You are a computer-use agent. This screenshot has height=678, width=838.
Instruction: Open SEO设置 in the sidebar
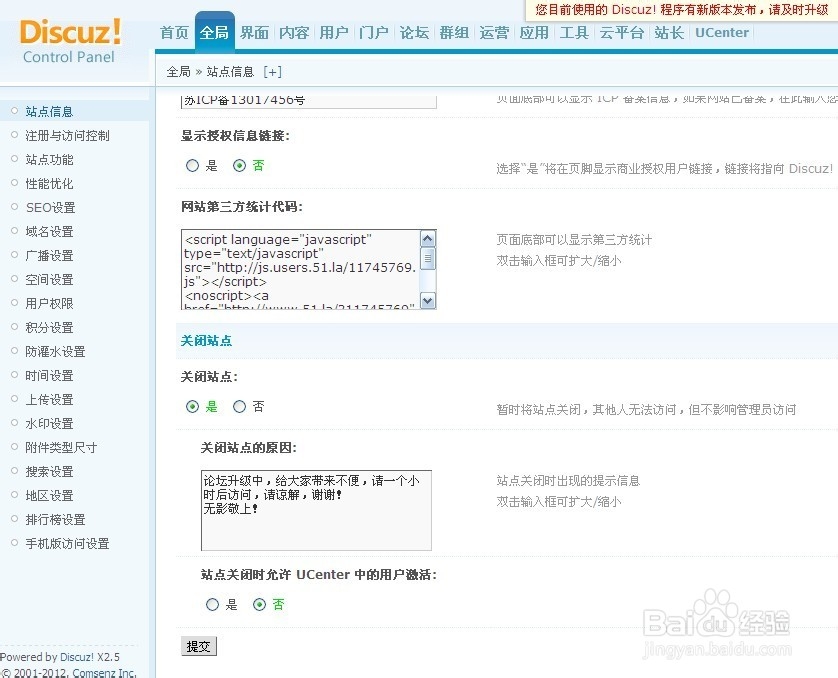(x=50, y=207)
